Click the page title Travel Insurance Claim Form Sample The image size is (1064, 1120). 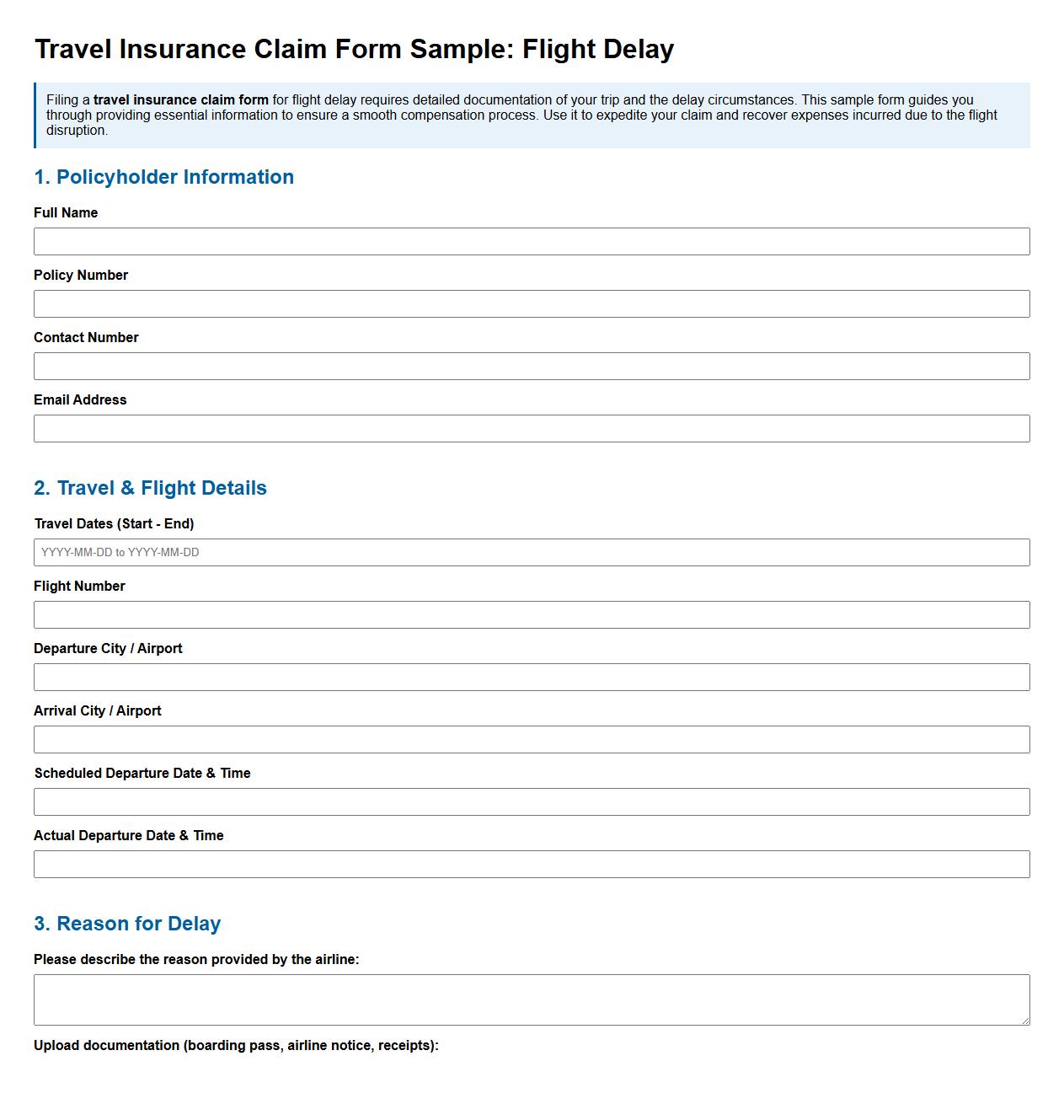(x=354, y=50)
